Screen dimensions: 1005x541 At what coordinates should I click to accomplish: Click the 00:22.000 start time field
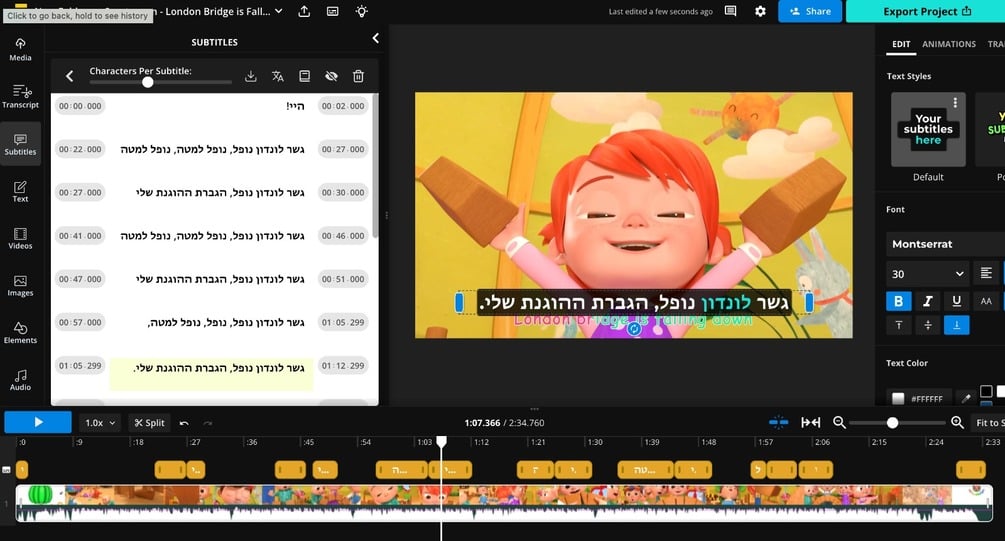click(x=80, y=149)
